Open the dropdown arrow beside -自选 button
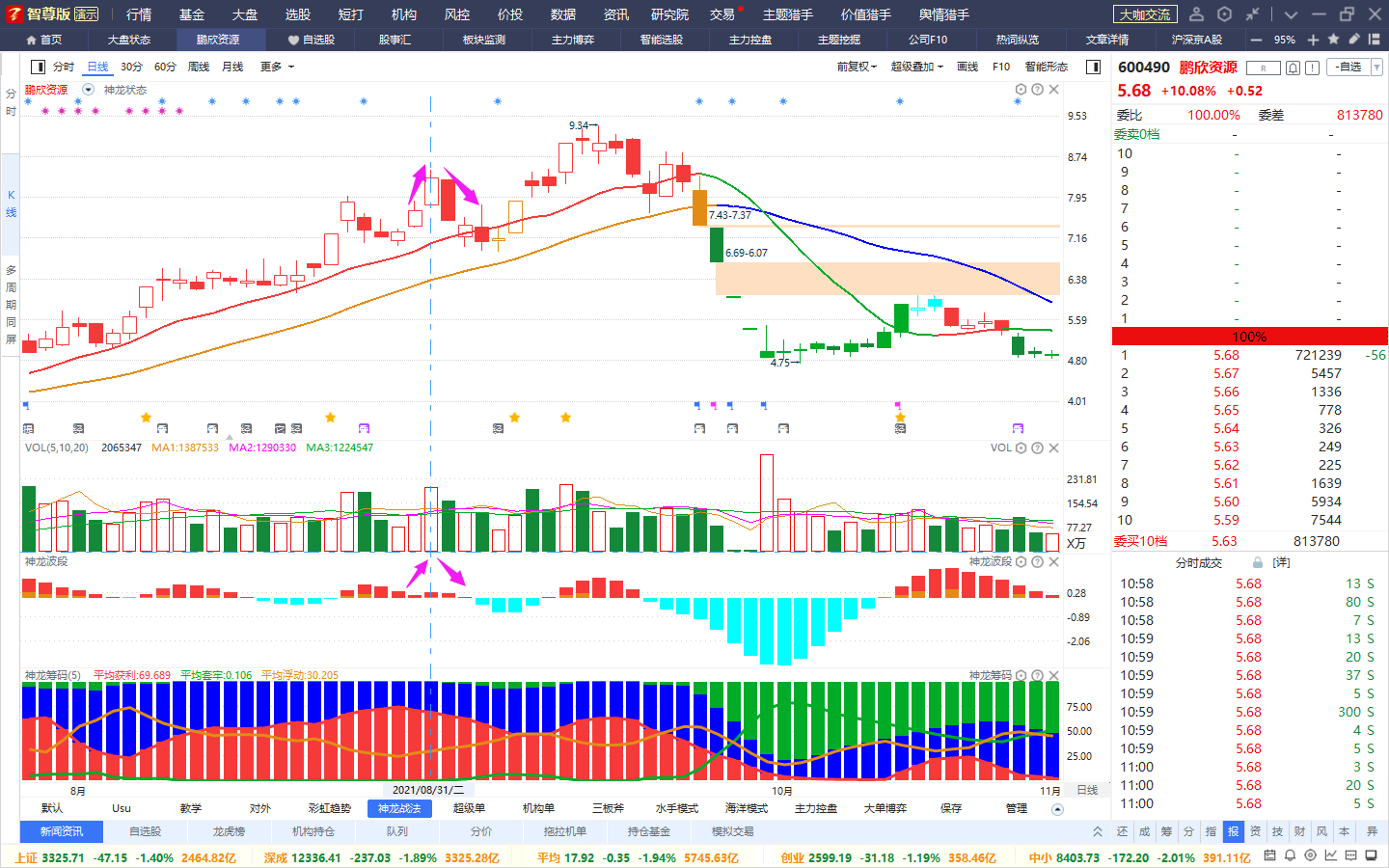The height and width of the screenshot is (868, 1389). pyautogui.click(x=1376, y=68)
